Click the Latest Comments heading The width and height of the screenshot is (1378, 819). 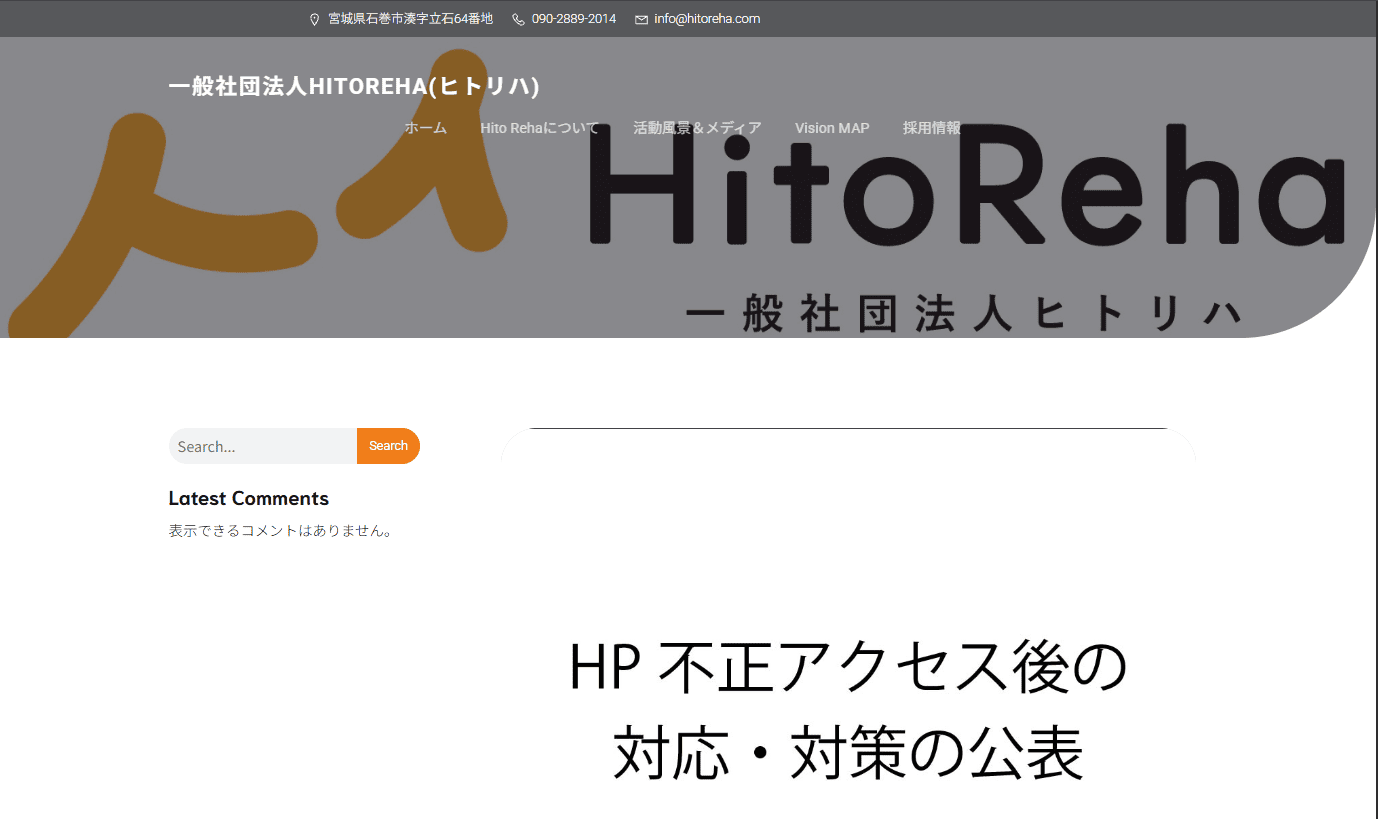(249, 498)
